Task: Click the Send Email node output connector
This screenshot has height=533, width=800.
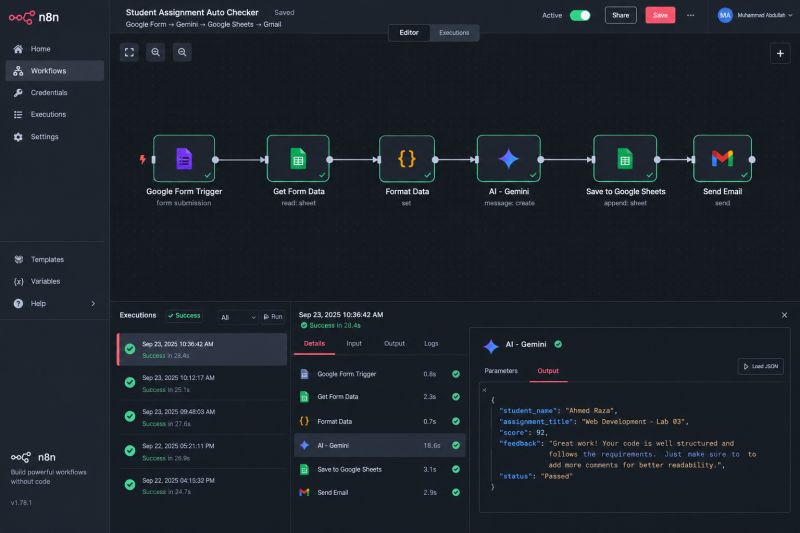Action: point(752,160)
